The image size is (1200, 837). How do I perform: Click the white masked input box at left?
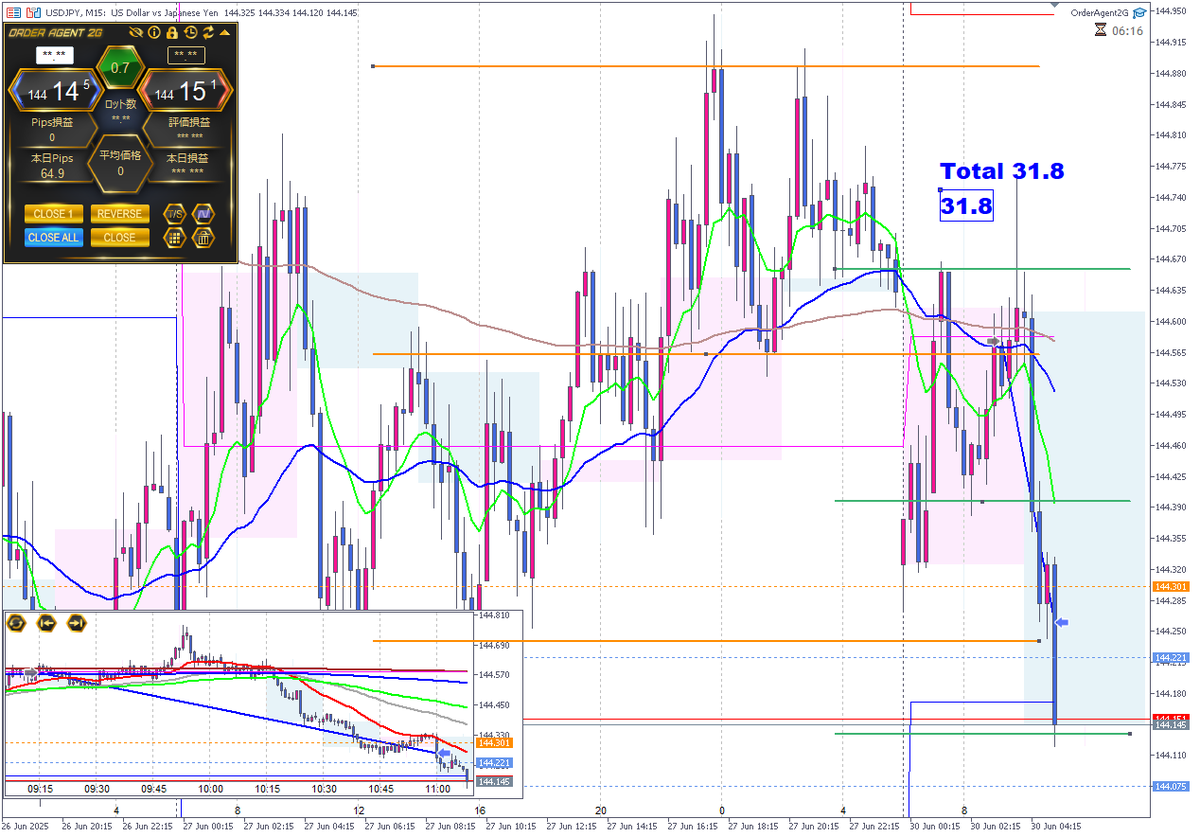point(55,55)
